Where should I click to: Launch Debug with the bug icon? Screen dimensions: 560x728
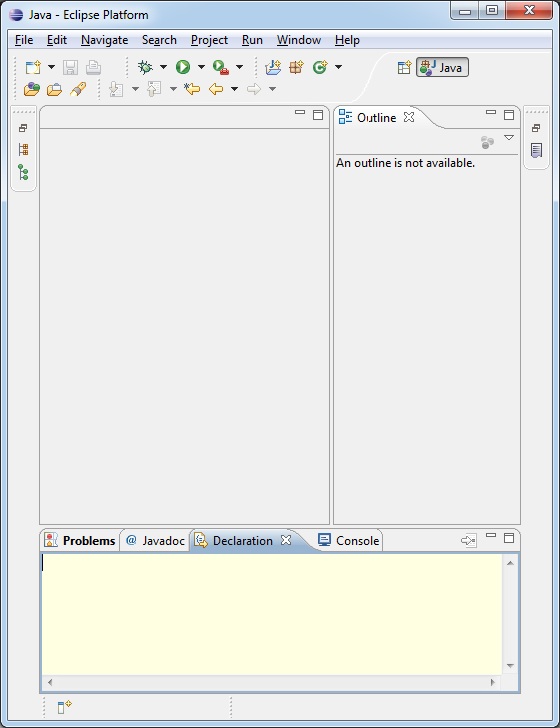click(145, 67)
